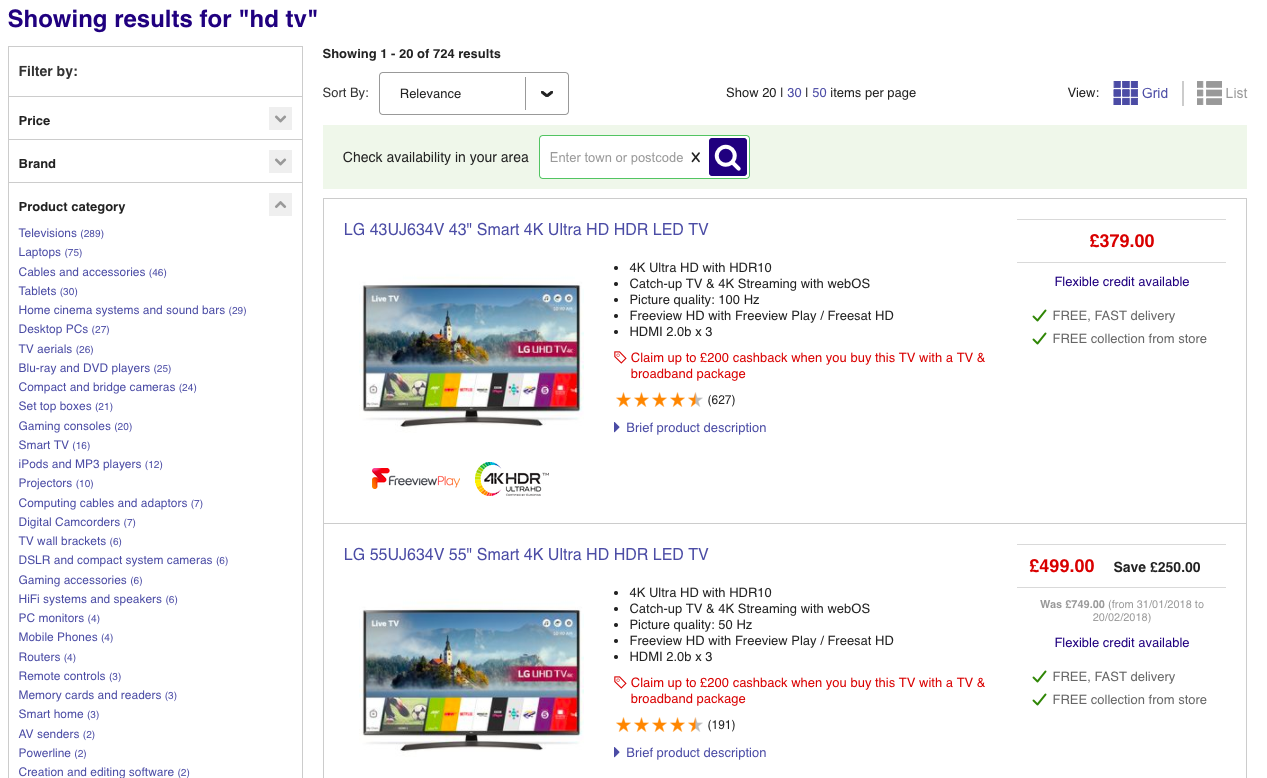Click star rating of the 55" LG TV
Image resolution: width=1267 pixels, height=778 pixels.
[659, 725]
